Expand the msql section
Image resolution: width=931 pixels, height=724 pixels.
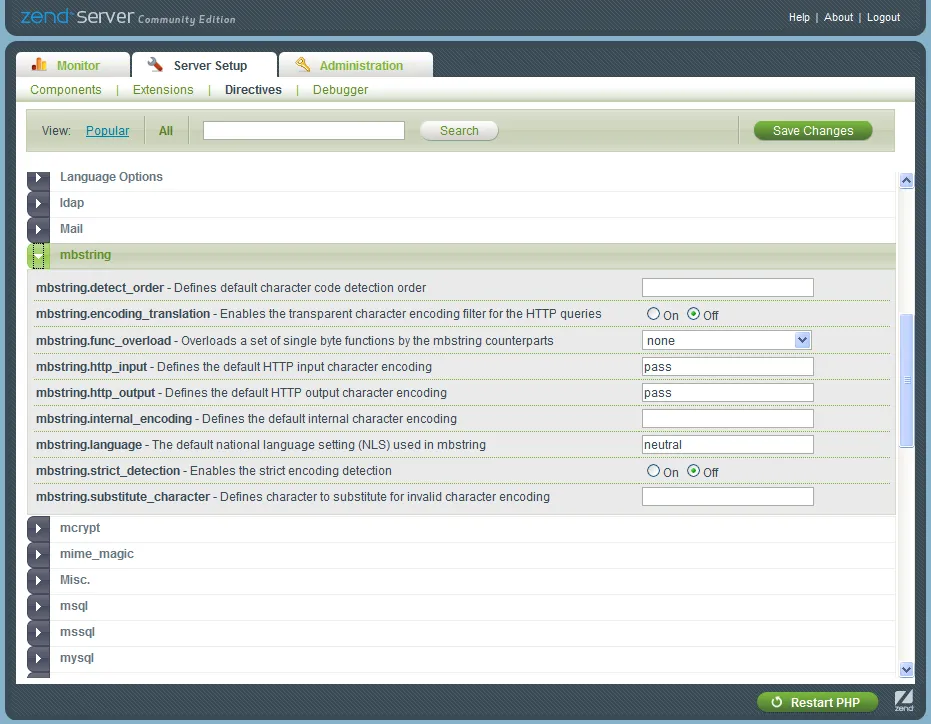click(39, 606)
